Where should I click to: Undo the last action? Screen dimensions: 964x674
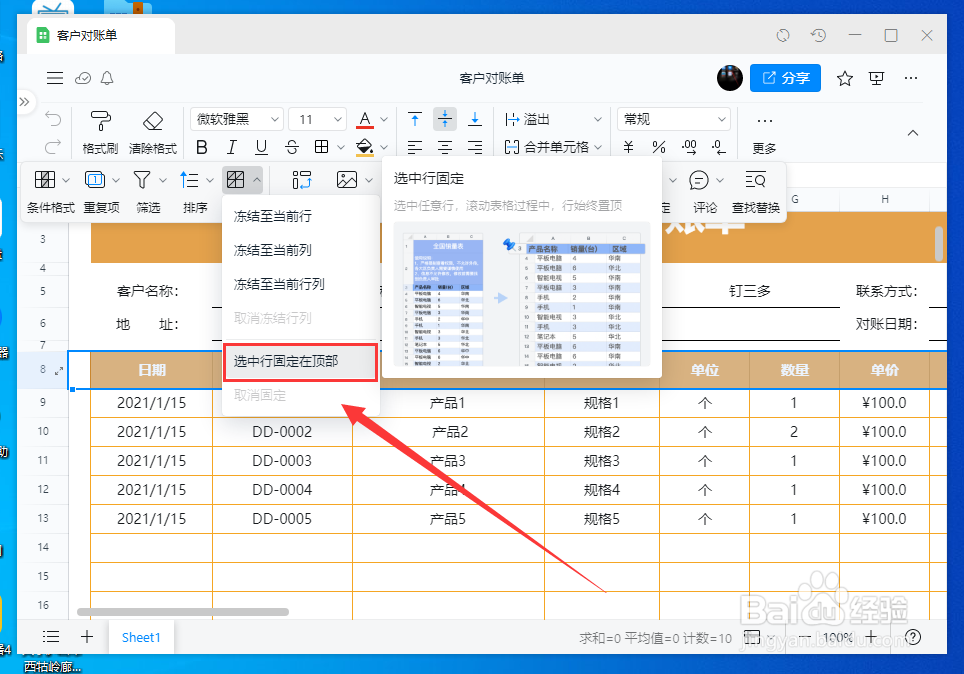[x=53, y=119]
